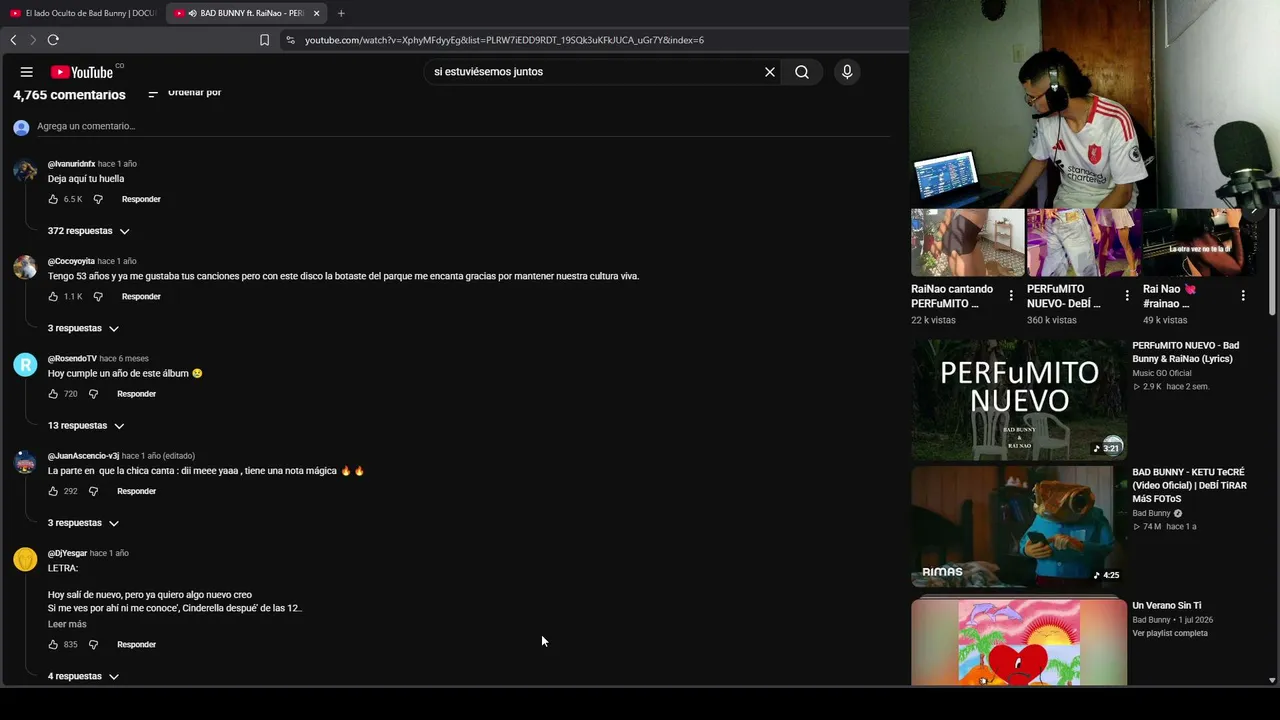Open @RosendoTV profile avatar
This screenshot has height=720, width=1280.
pyautogui.click(x=25, y=364)
